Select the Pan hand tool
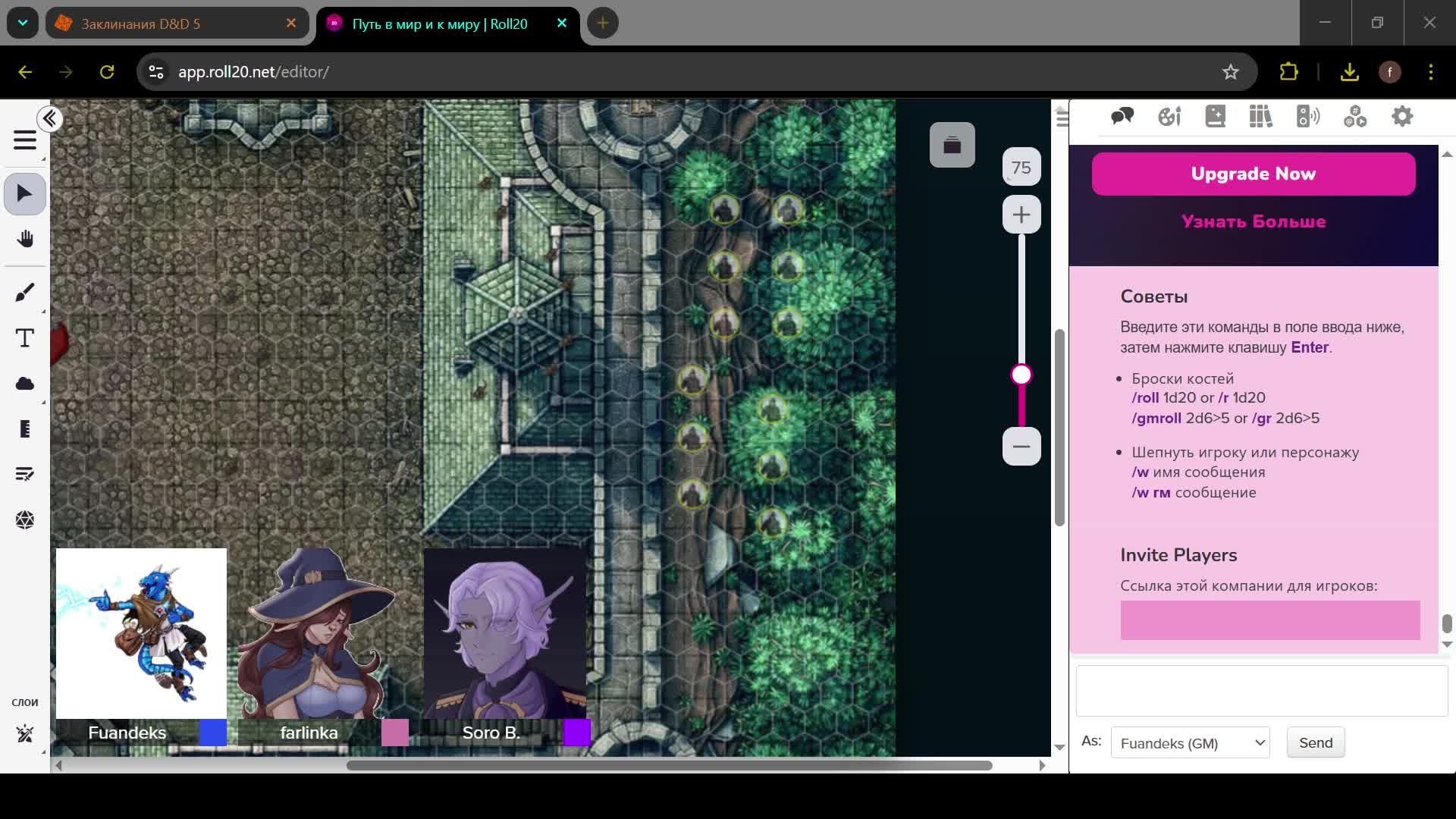The height and width of the screenshot is (819, 1456). tap(25, 240)
